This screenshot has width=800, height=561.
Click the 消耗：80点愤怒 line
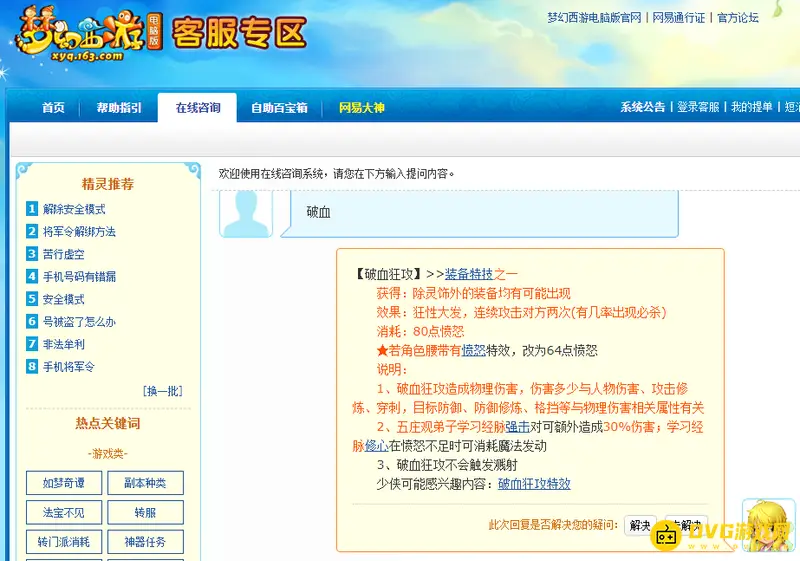point(420,332)
